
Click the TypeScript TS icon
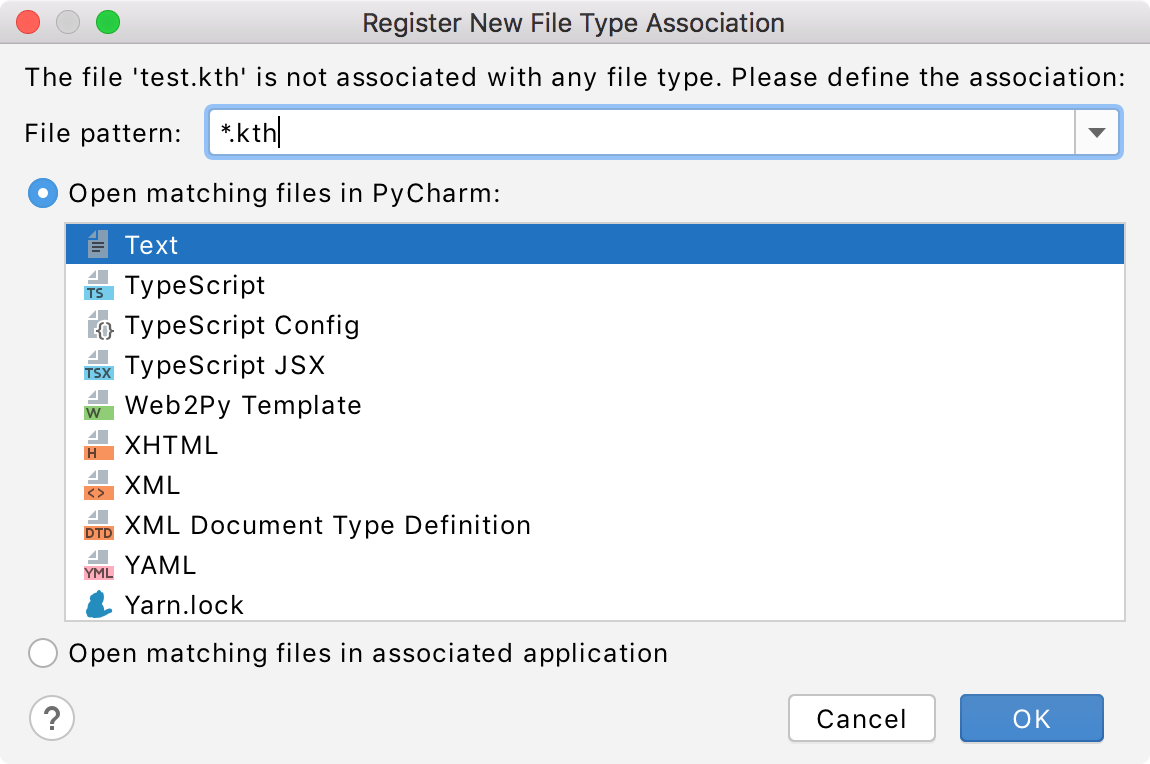pyautogui.click(x=98, y=284)
